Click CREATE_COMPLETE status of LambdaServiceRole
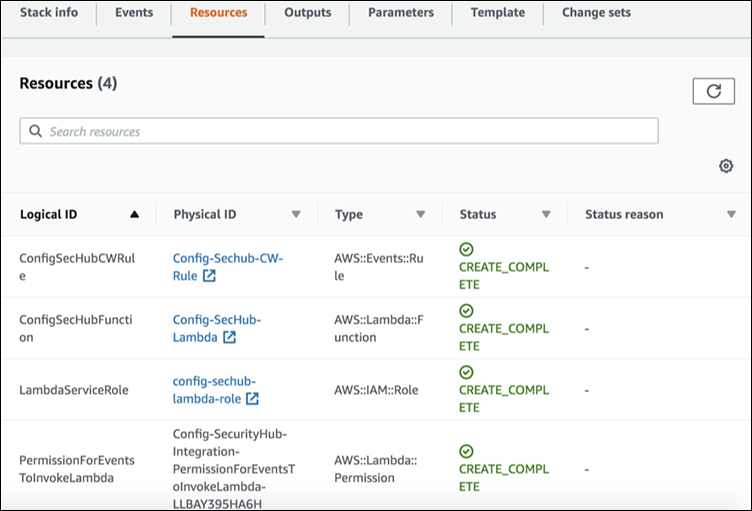Screen dimensions: 752x511 pyautogui.click(x=504, y=399)
